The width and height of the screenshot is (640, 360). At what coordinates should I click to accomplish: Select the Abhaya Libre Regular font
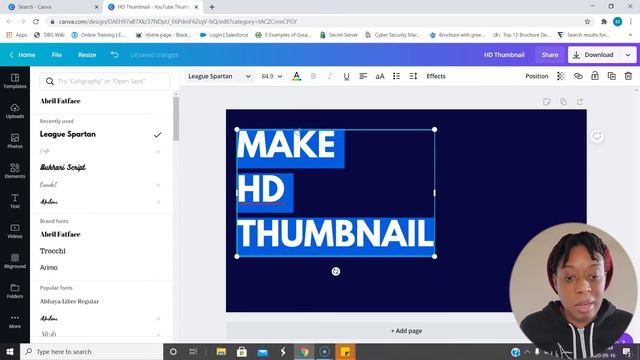pos(69,301)
